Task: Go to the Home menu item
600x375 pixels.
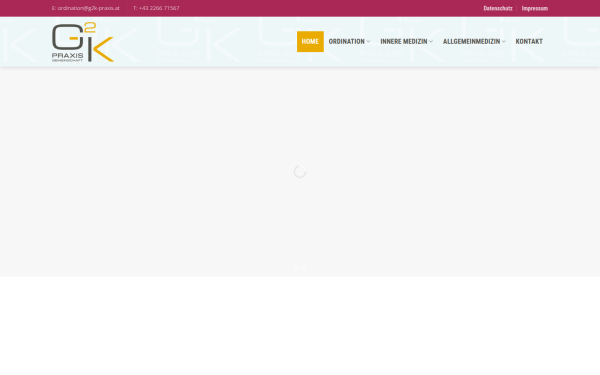Action: (x=310, y=41)
